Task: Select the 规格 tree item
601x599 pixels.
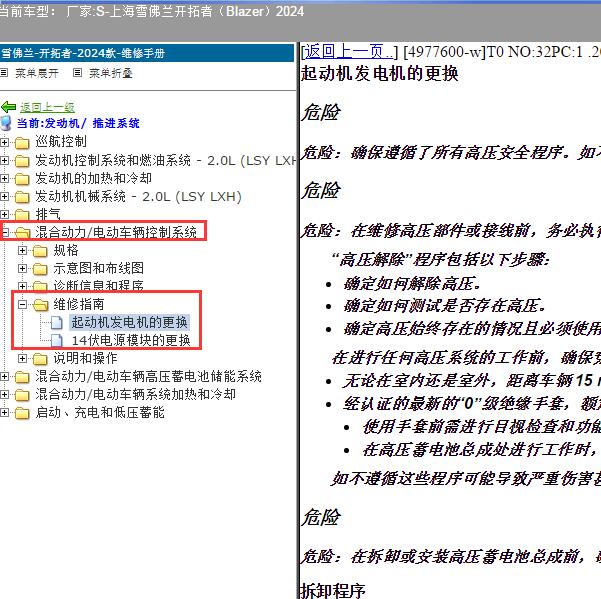Action: click(x=66, y=250)
